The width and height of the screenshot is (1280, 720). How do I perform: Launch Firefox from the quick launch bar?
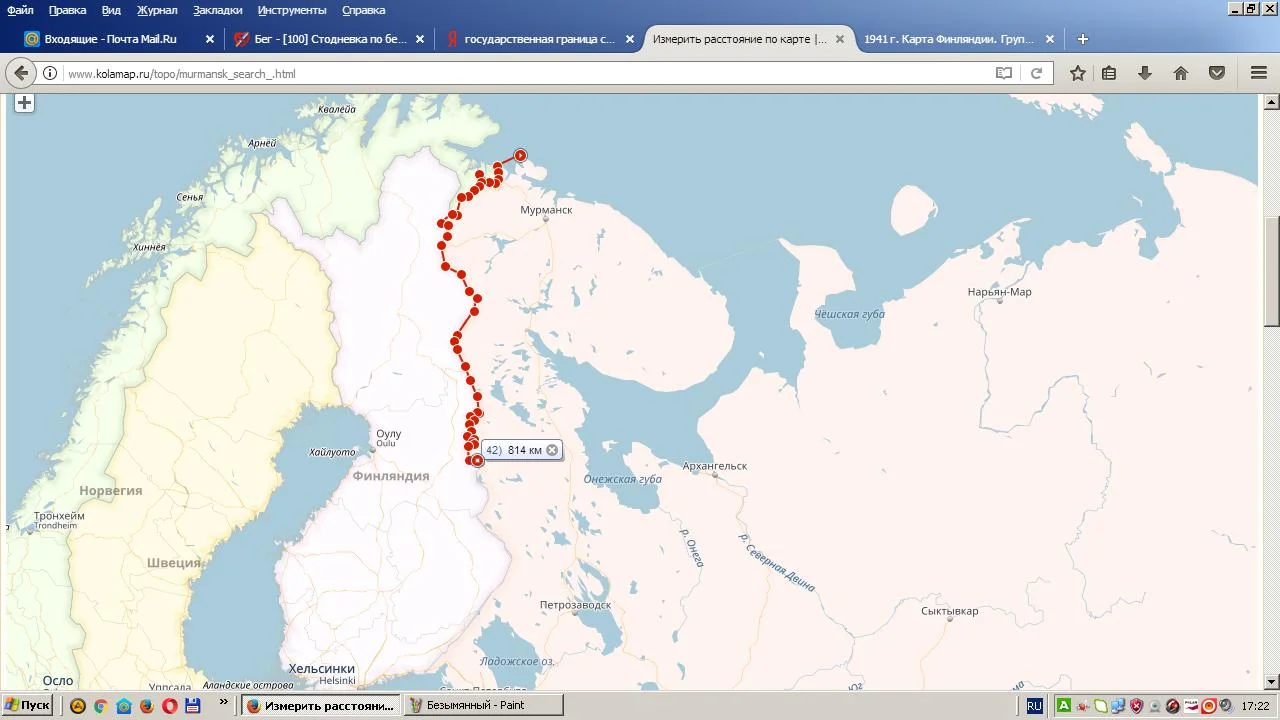coord(146,706)
